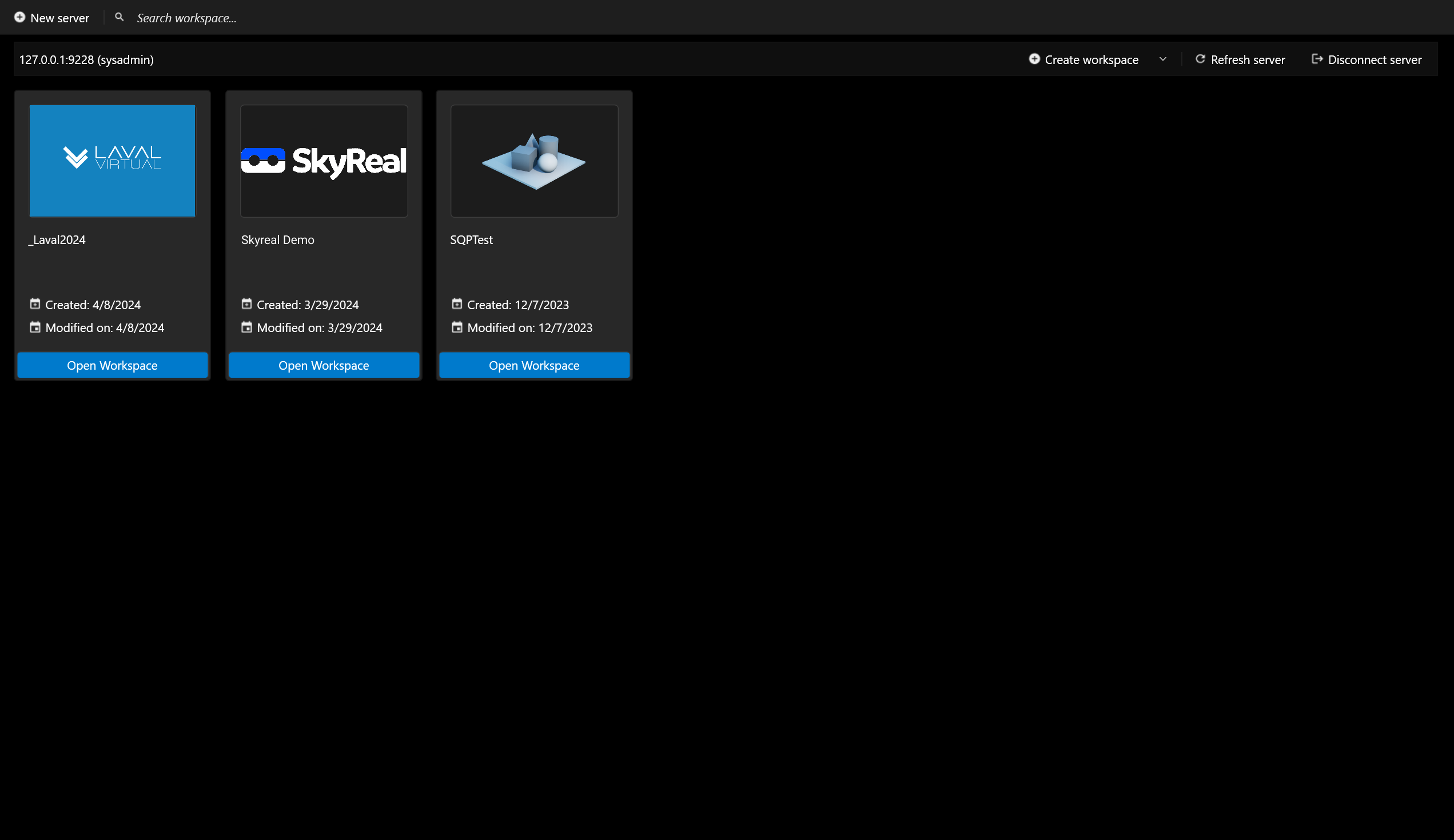The width and height of the screenshot is (1454, 840).
Task: Click the search workspace magnifier icon
Action: [x=119, y=17]
